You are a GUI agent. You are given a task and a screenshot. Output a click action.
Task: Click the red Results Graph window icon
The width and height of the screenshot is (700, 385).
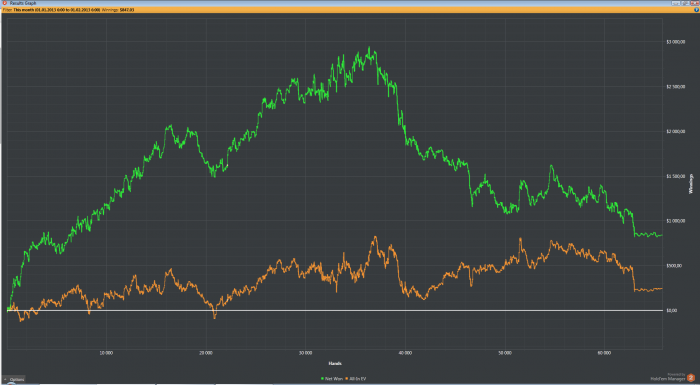pyautogui.click(x=4, y=3)
